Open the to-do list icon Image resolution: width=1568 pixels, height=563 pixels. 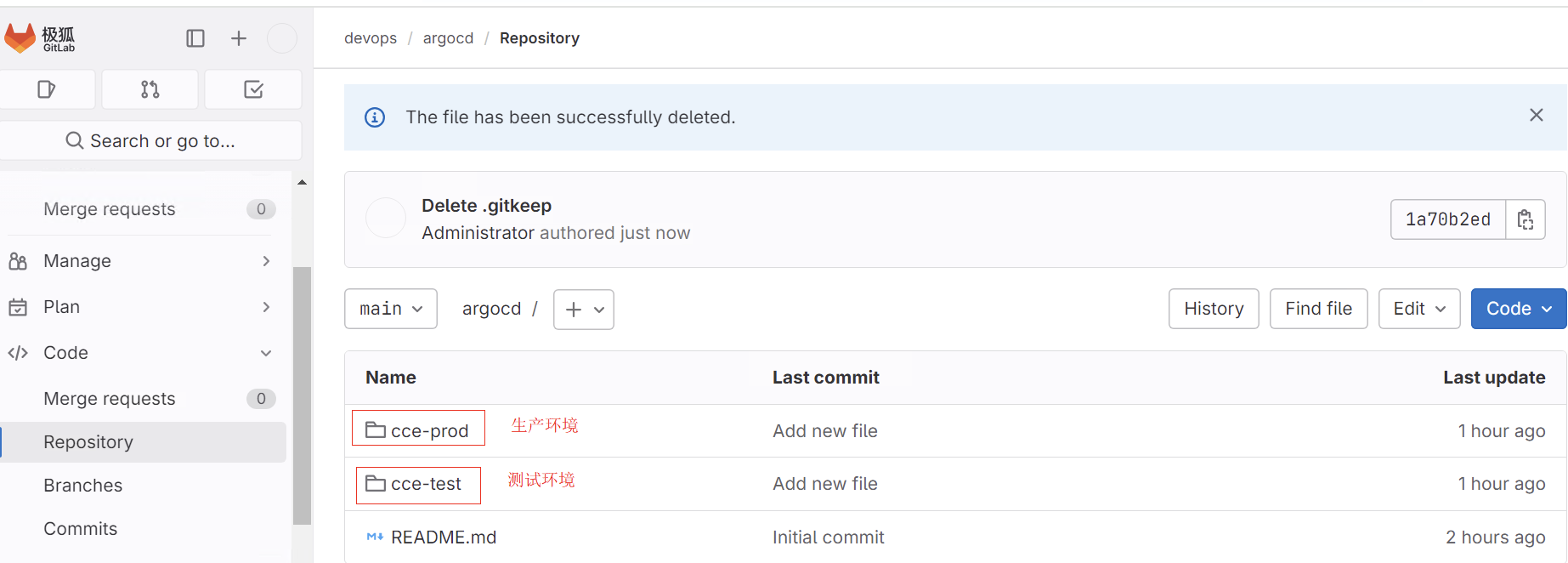(253, 89)
